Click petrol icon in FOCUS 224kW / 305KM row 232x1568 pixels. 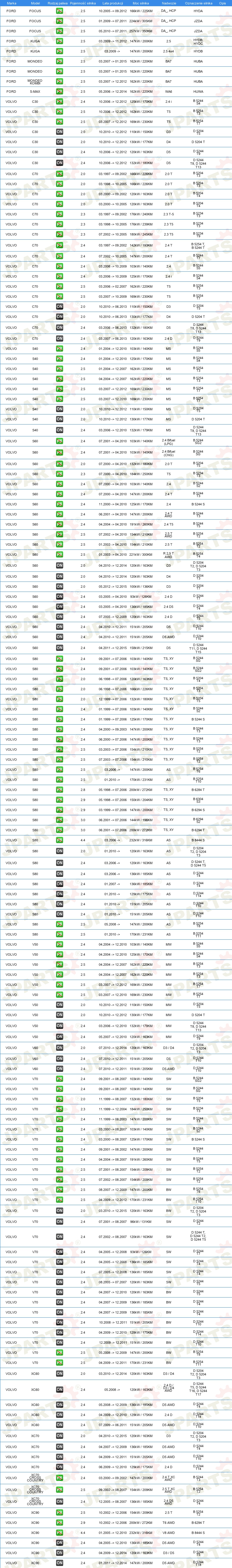(59, 21)
